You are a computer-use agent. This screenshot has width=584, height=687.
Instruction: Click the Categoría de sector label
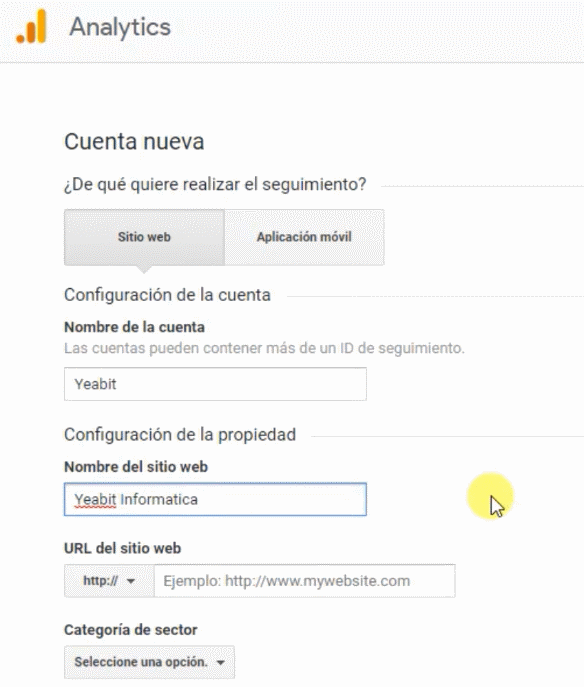click(x=131, y=630)
